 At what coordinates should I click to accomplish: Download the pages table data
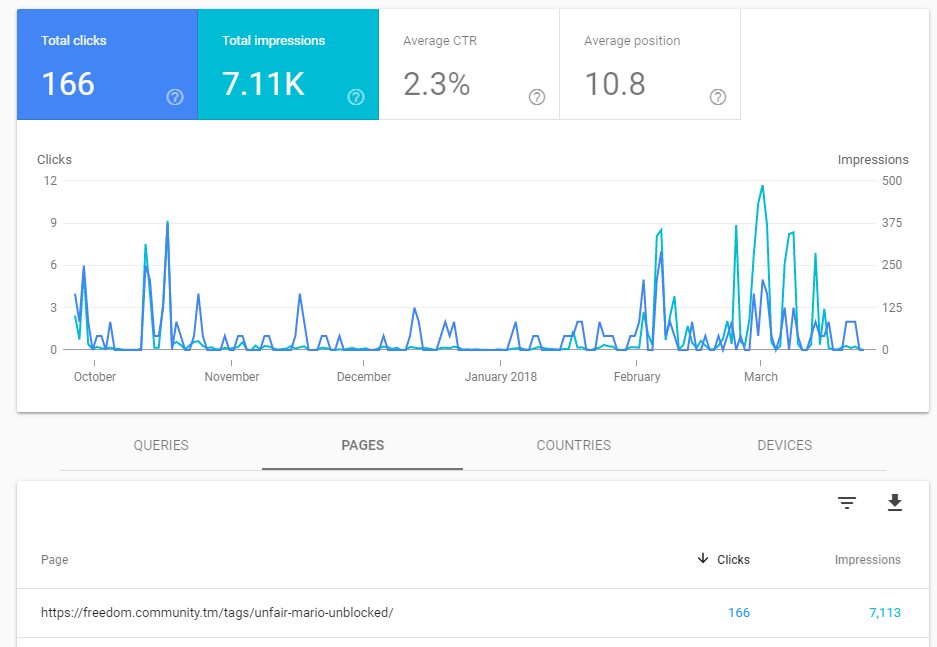(x=895, y=503)
